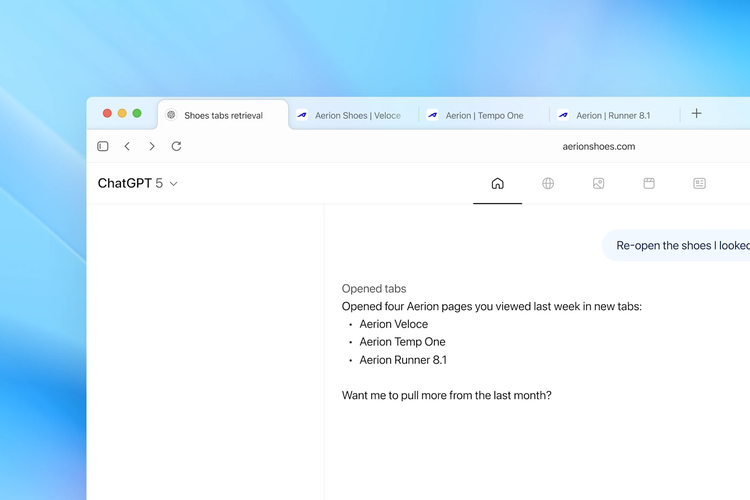Switch to Shoes tabs retrieval tab
Image resolution: width=750 pixels, height=500 pixels.
(x=222, y=115)
